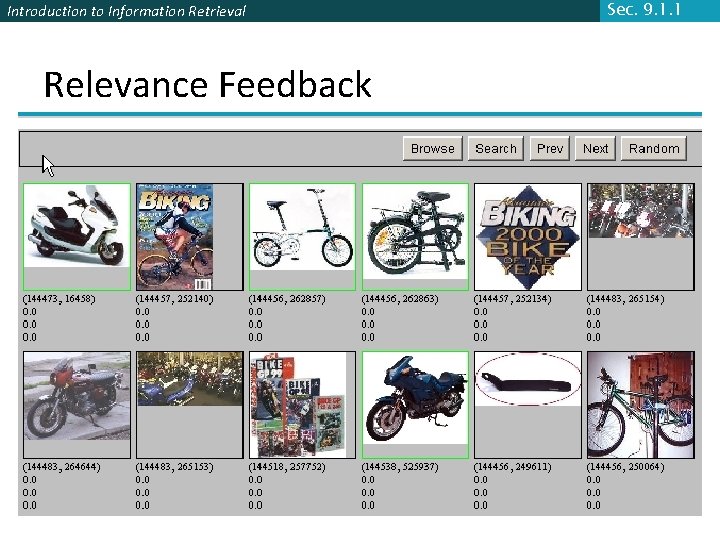This screenshot has height=540, width=720.
Task: Select the Biking magazine cover thumbnail
Action: pos(190,237)
